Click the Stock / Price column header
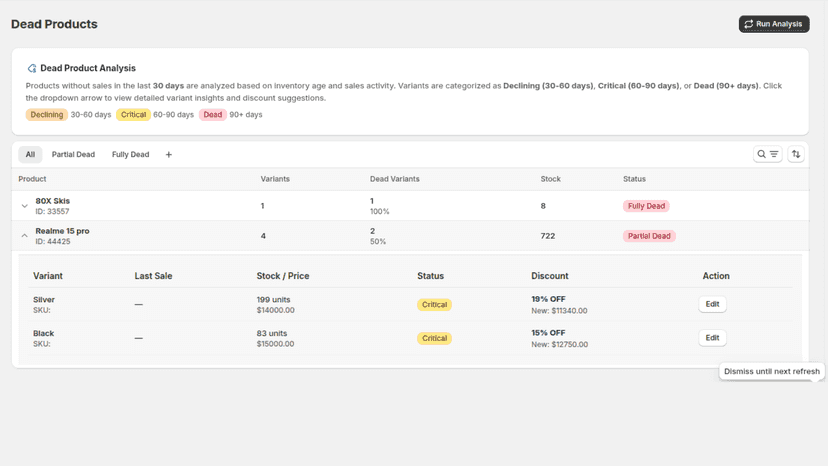 coord(283,276)
